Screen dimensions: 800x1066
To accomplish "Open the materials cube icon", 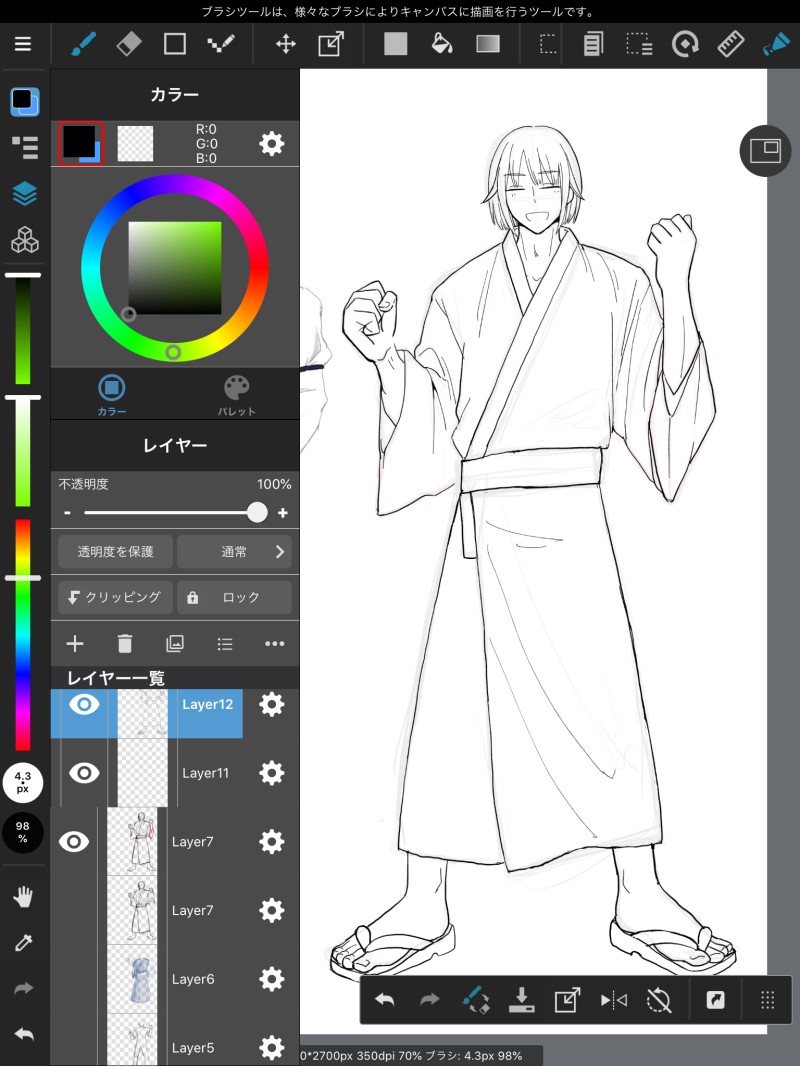I will [24, 239].
